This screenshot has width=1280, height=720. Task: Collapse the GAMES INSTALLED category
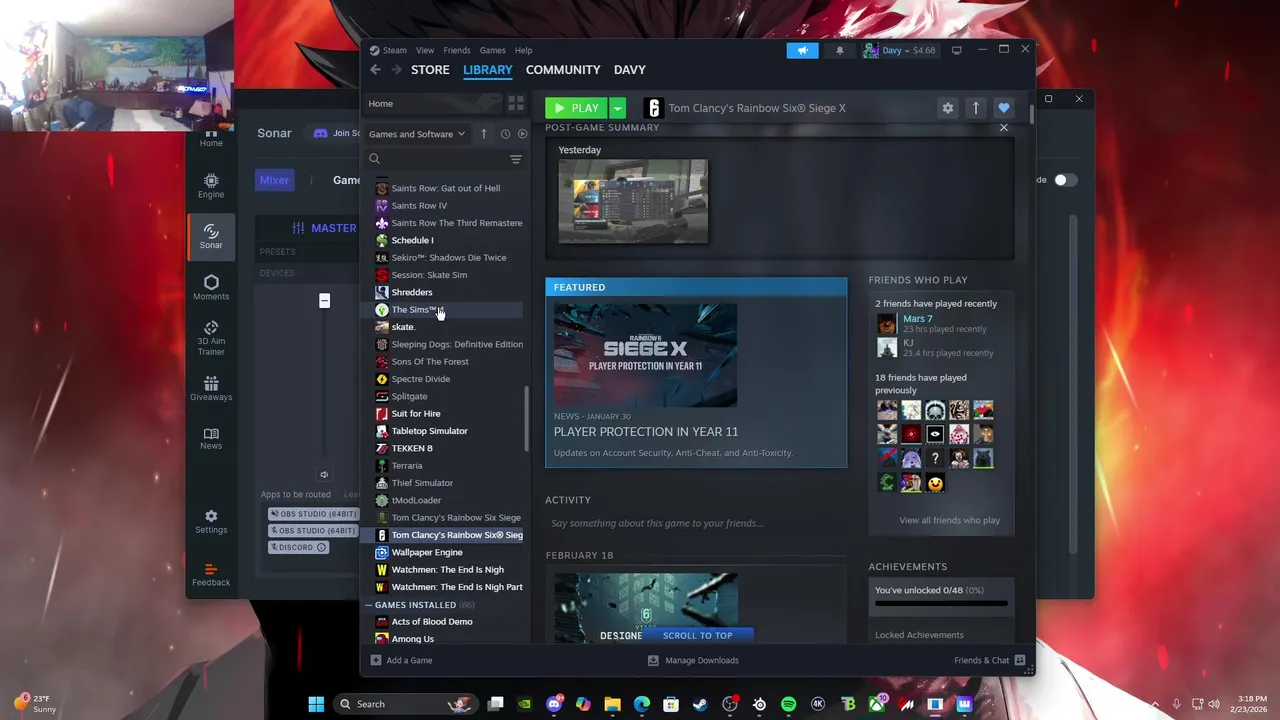pyautogui.click(x=368, y=605)
